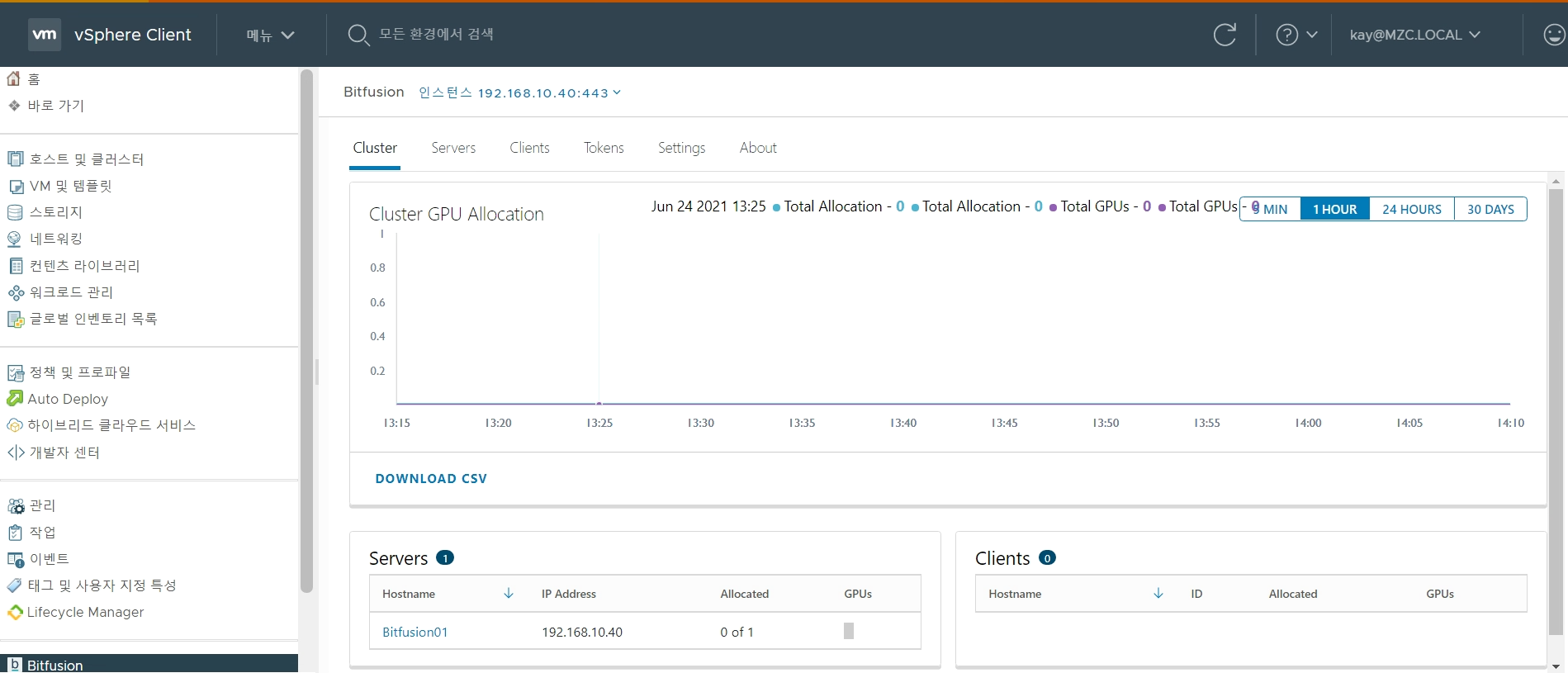The image size is (1568, 673).
Task: Select the 1 HOUR time range
Action: 1335,209
